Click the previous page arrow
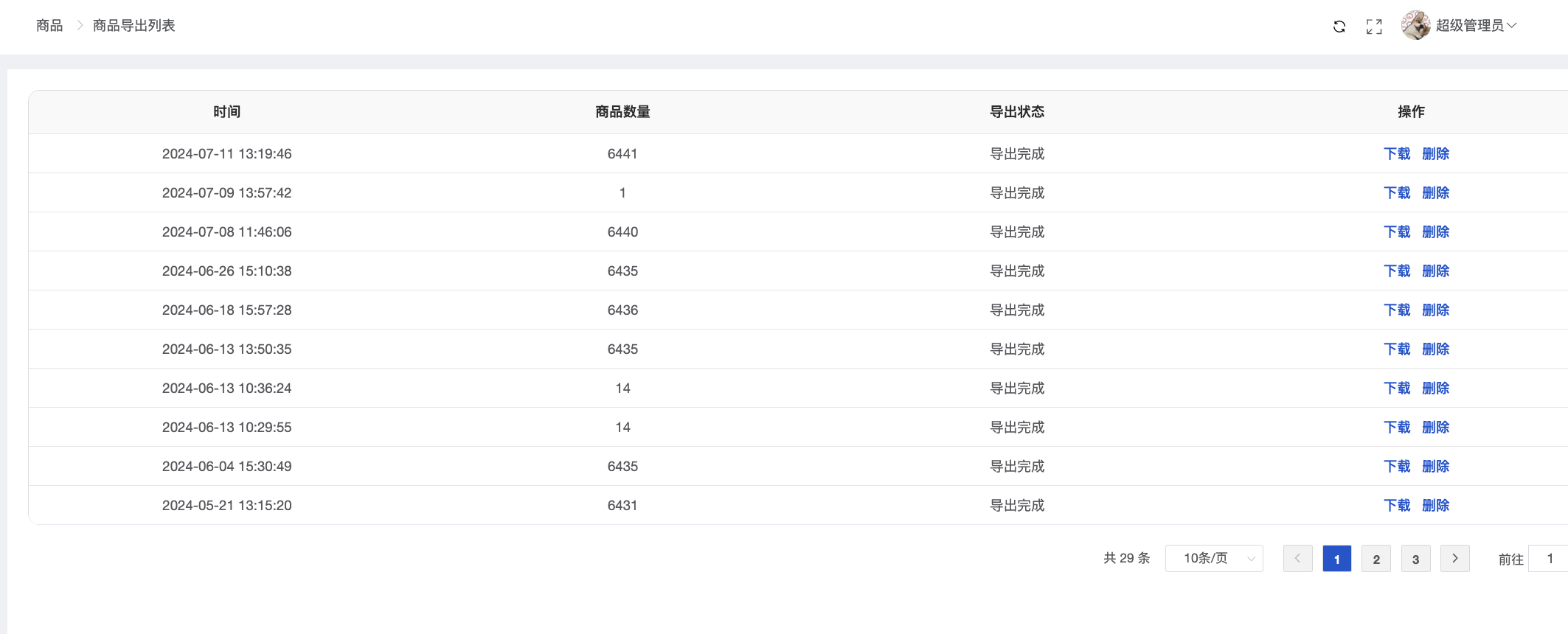Image resolution: width=1568 pixels, height=634 pixels. pos(1297,559)
